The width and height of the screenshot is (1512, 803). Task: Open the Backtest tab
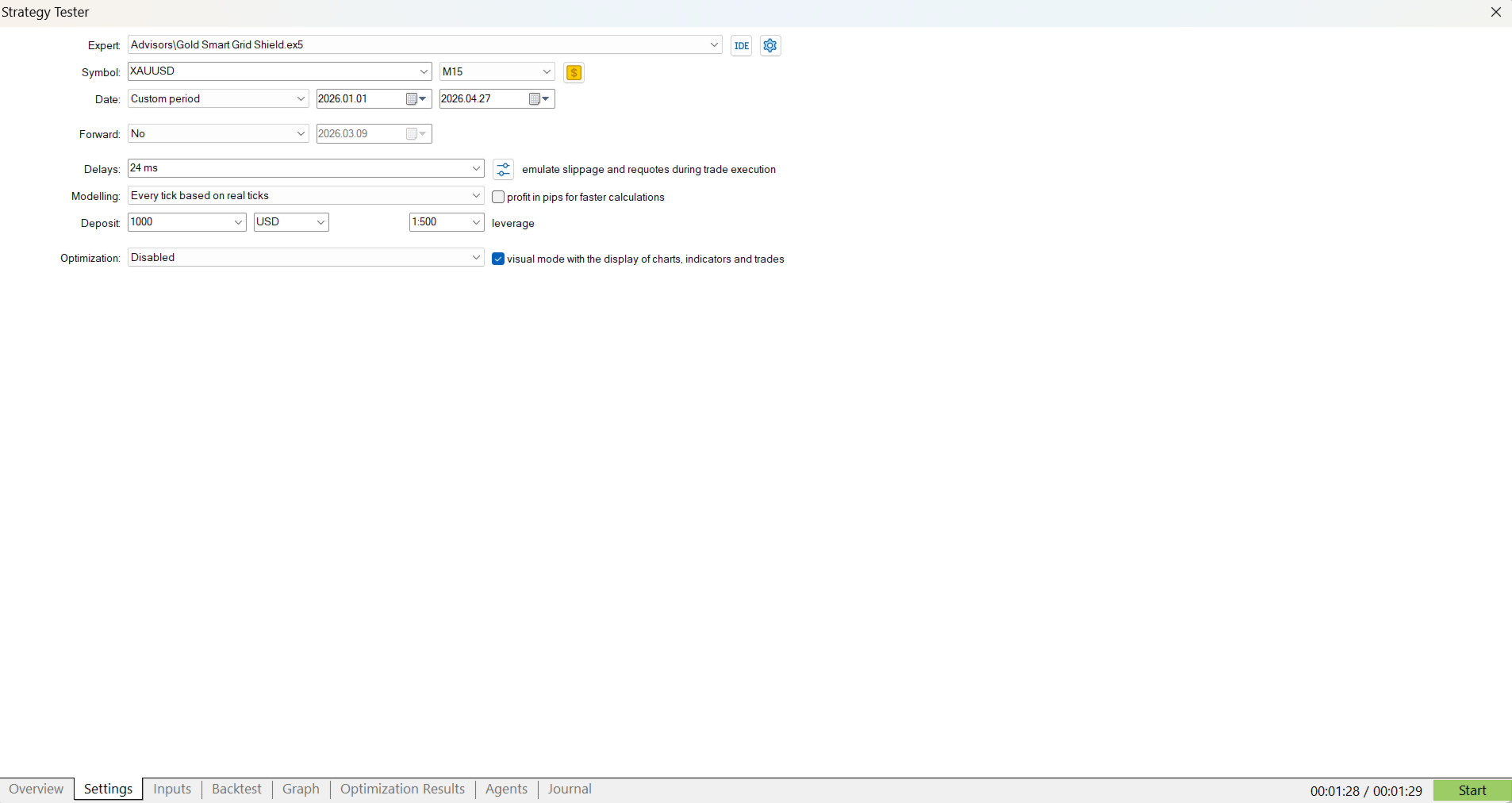coord(236,790)
